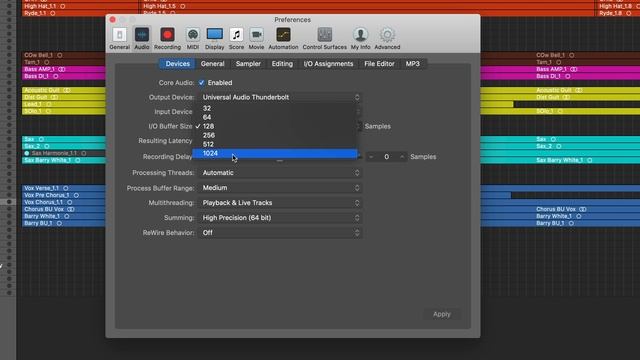Decrease Recording Delay with minus stepper

(x=371, y=157)
